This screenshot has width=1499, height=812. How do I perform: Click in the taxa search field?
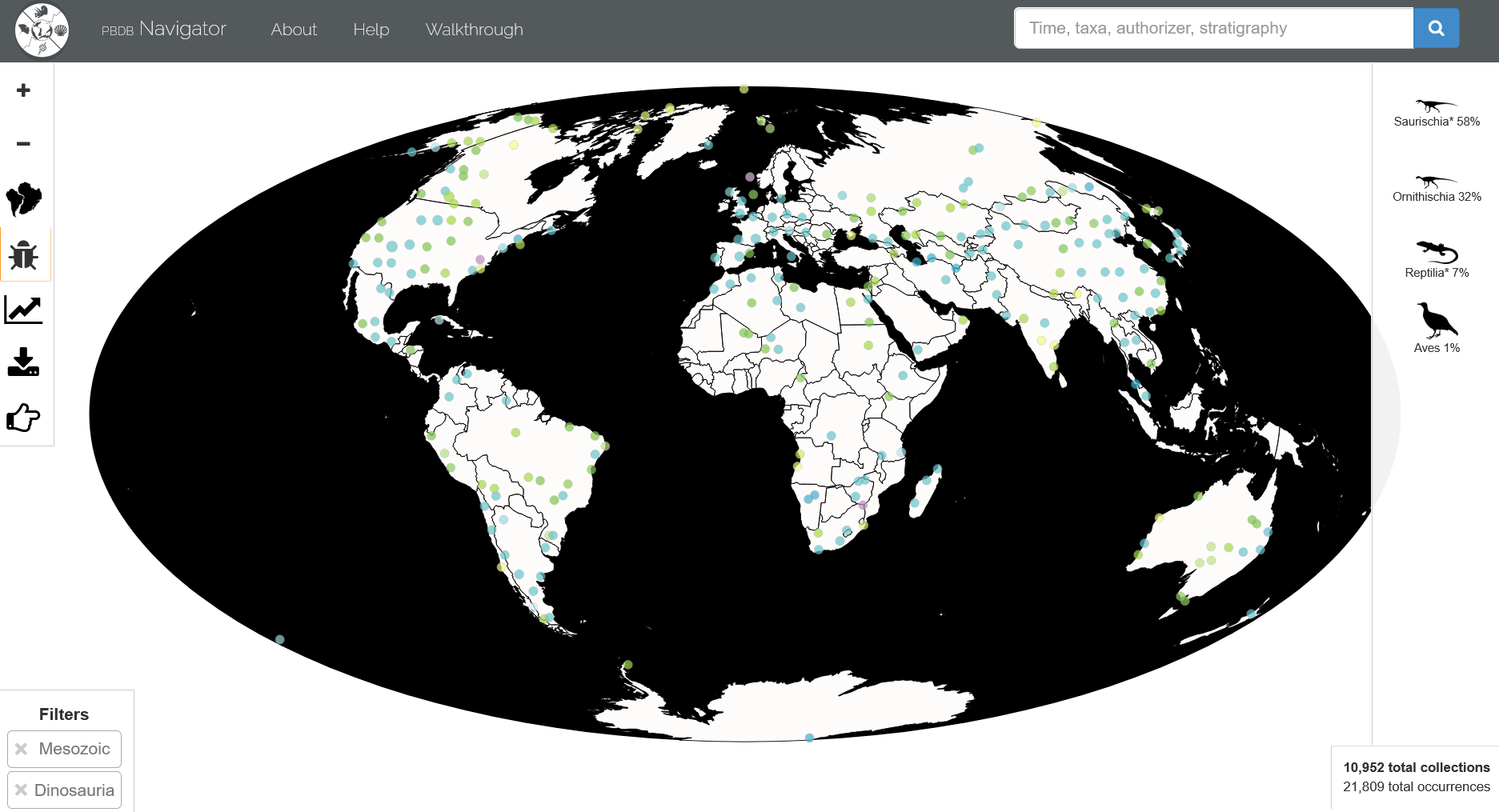point(1212,28)
